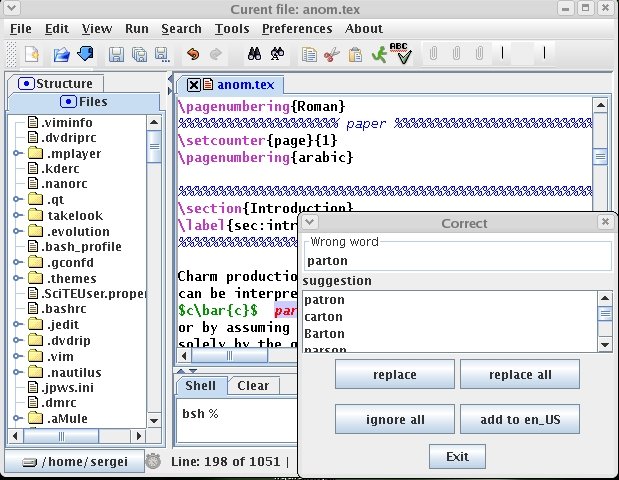Click the file tree vertical scrollbar thumb
Screen dimensions: 619x480
[x=154, y=146]
